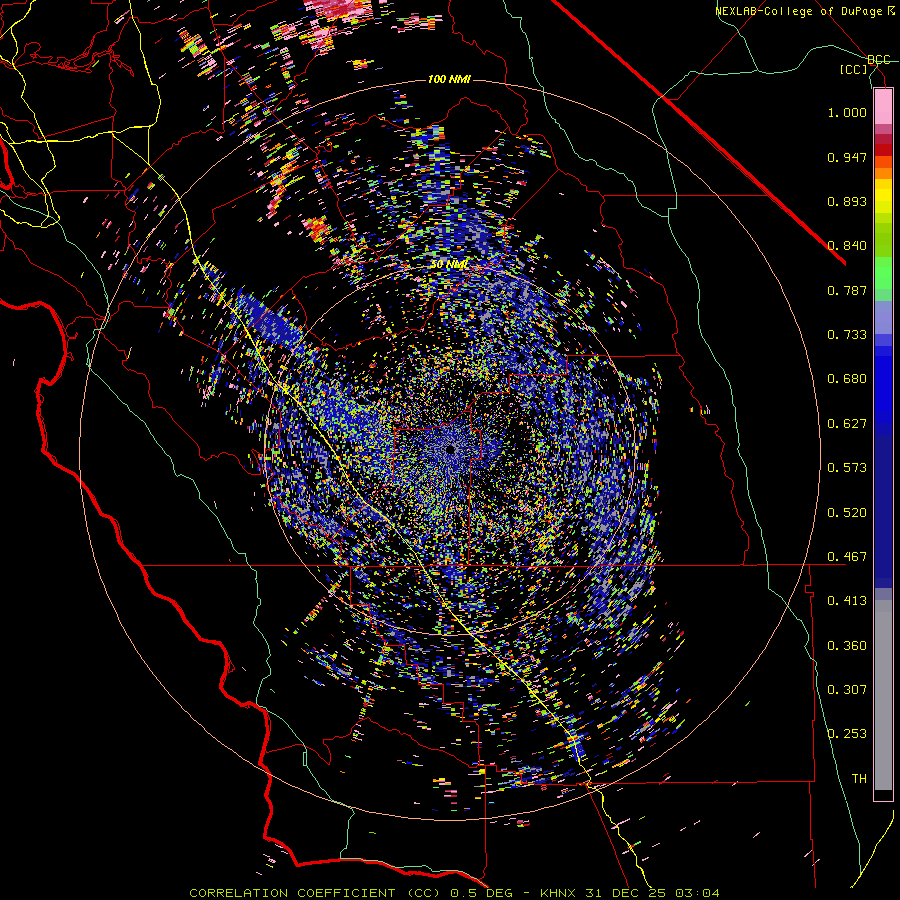Image resolution: width=900 pixels, height=900 pixels.
Task: Click the 0.5 DEG elevation text
Action: 482,893
